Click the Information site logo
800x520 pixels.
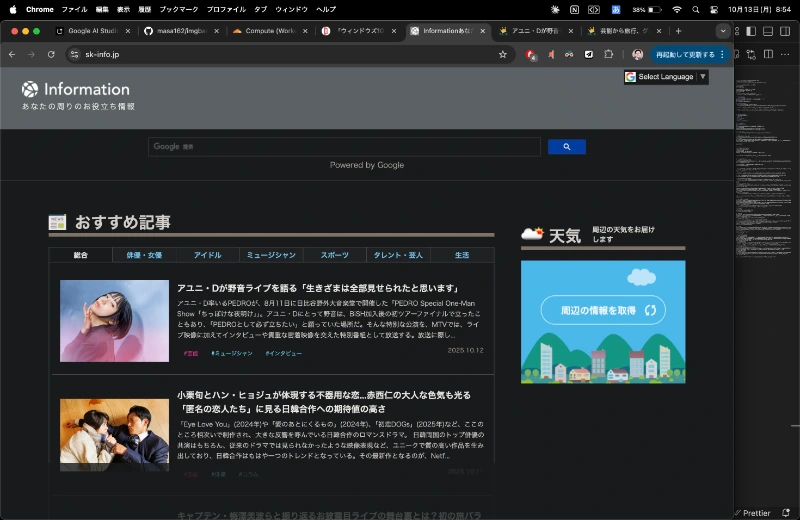(x=76, y=90)
